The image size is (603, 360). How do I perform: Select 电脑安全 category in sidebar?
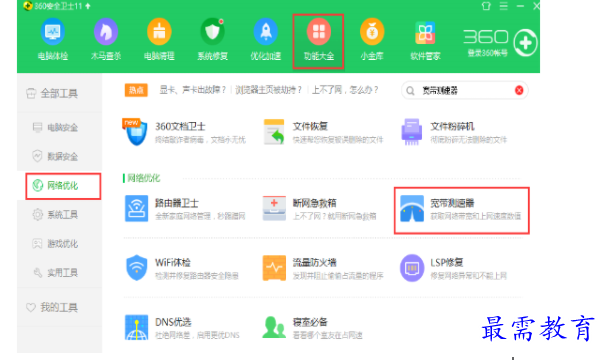pyautogui.click(x=60, y=127)
